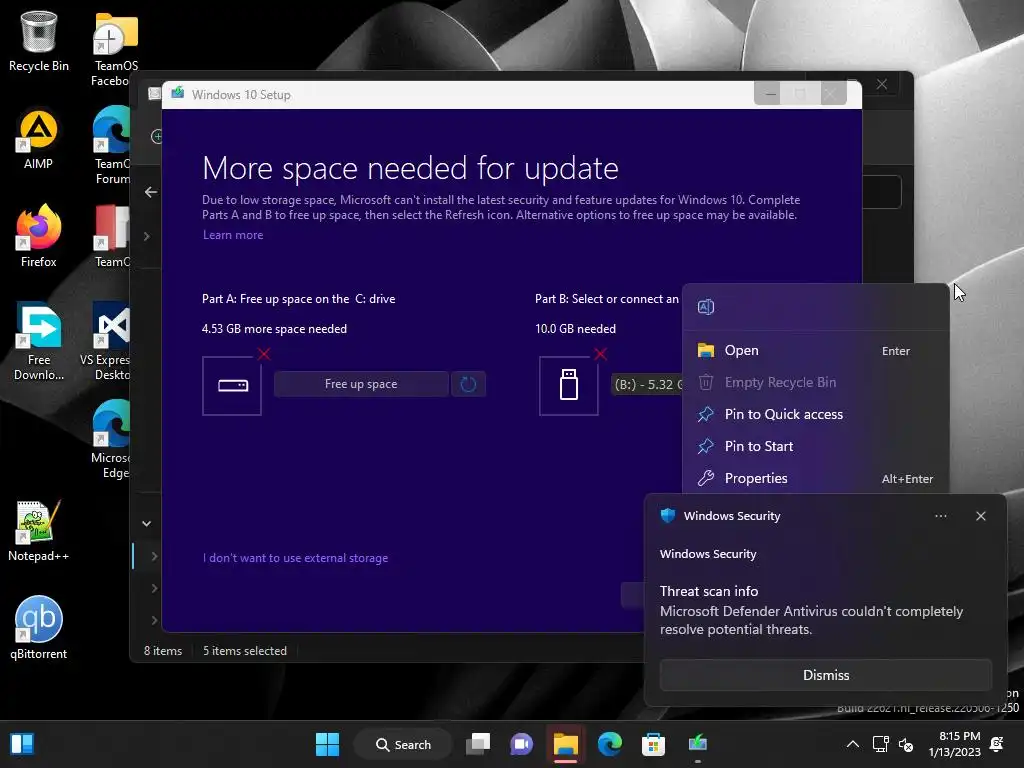Choose Pin to Quick access

coord(816,415)
